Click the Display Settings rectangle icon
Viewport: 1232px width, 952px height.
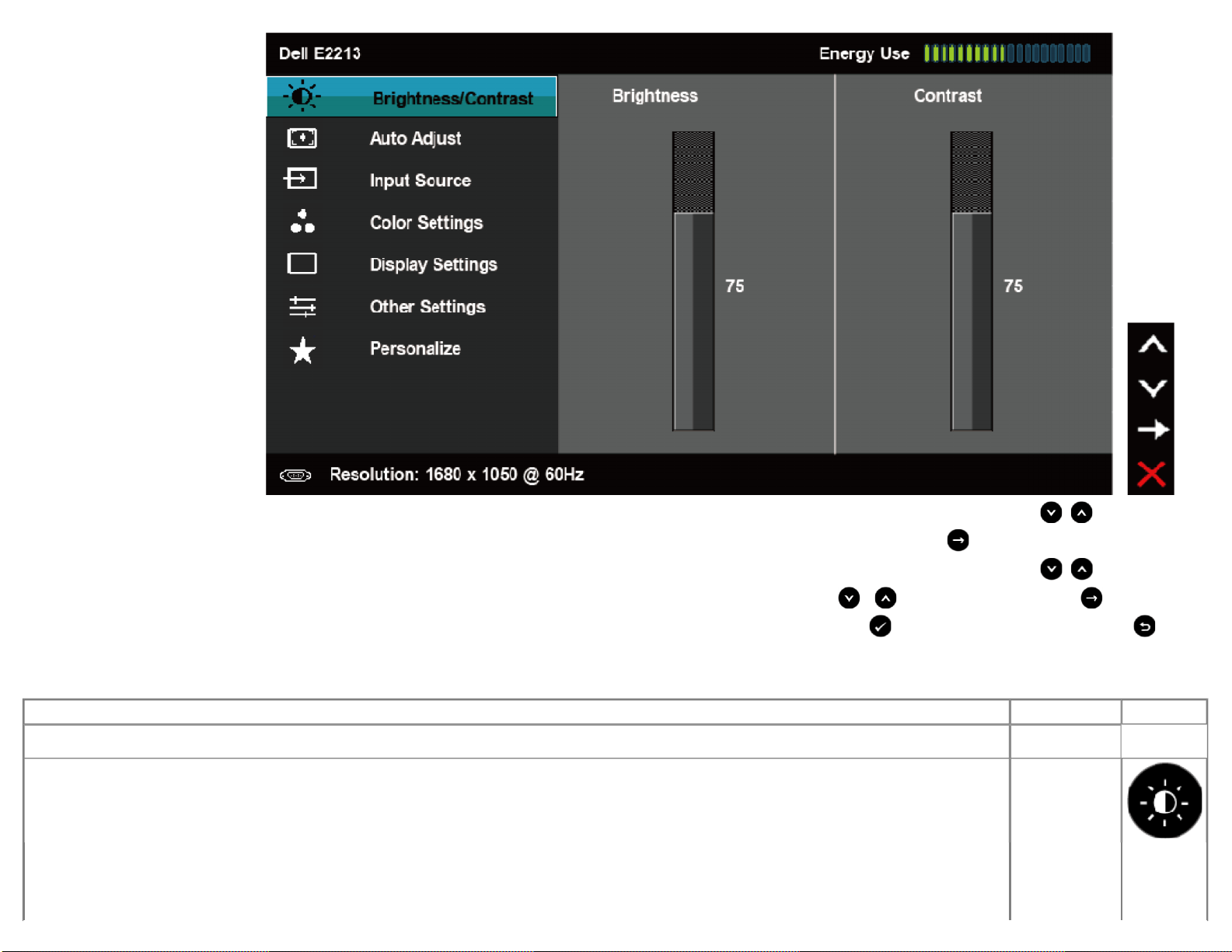(x=302, y=264)
